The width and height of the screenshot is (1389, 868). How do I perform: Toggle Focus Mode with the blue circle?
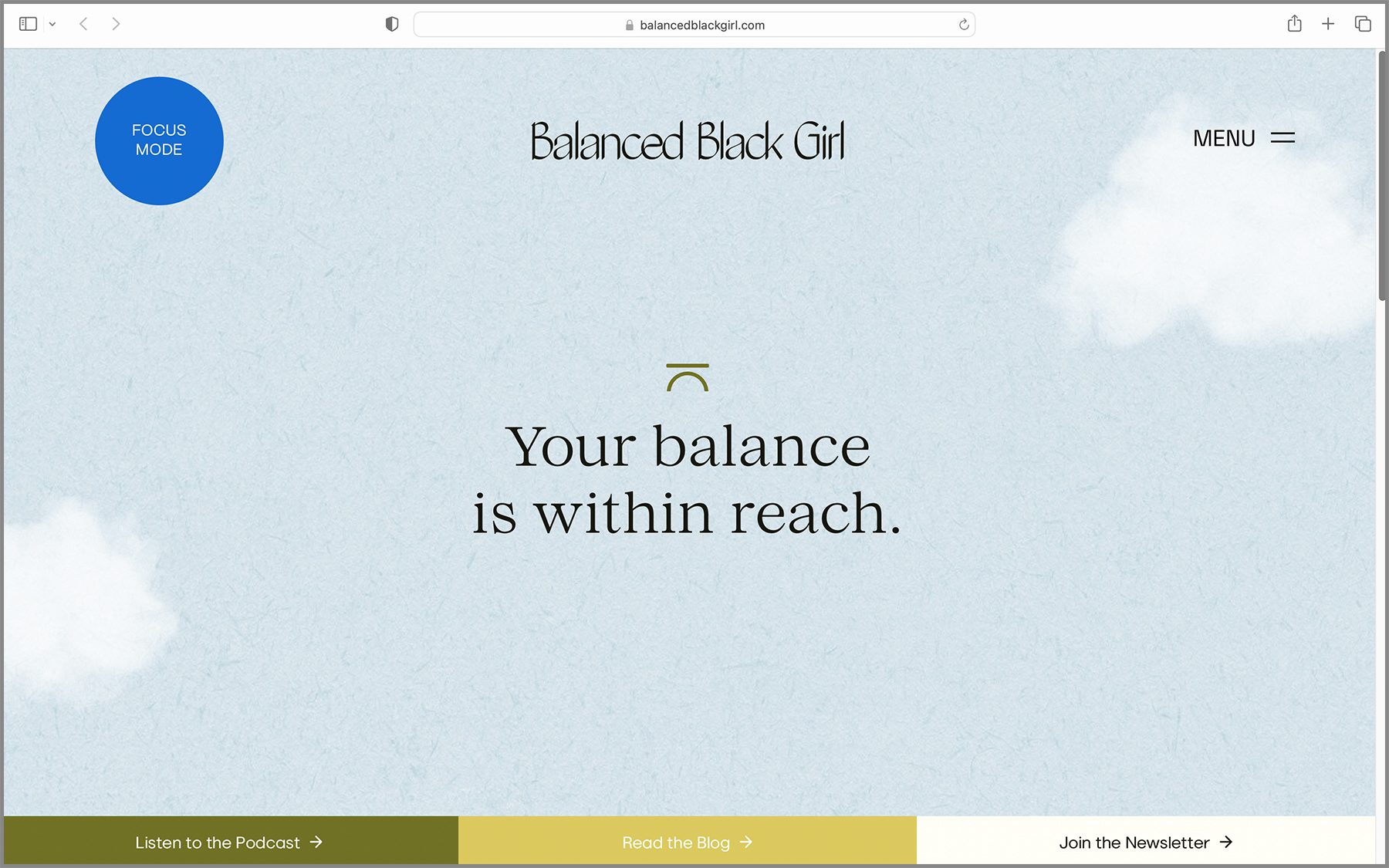159,140
